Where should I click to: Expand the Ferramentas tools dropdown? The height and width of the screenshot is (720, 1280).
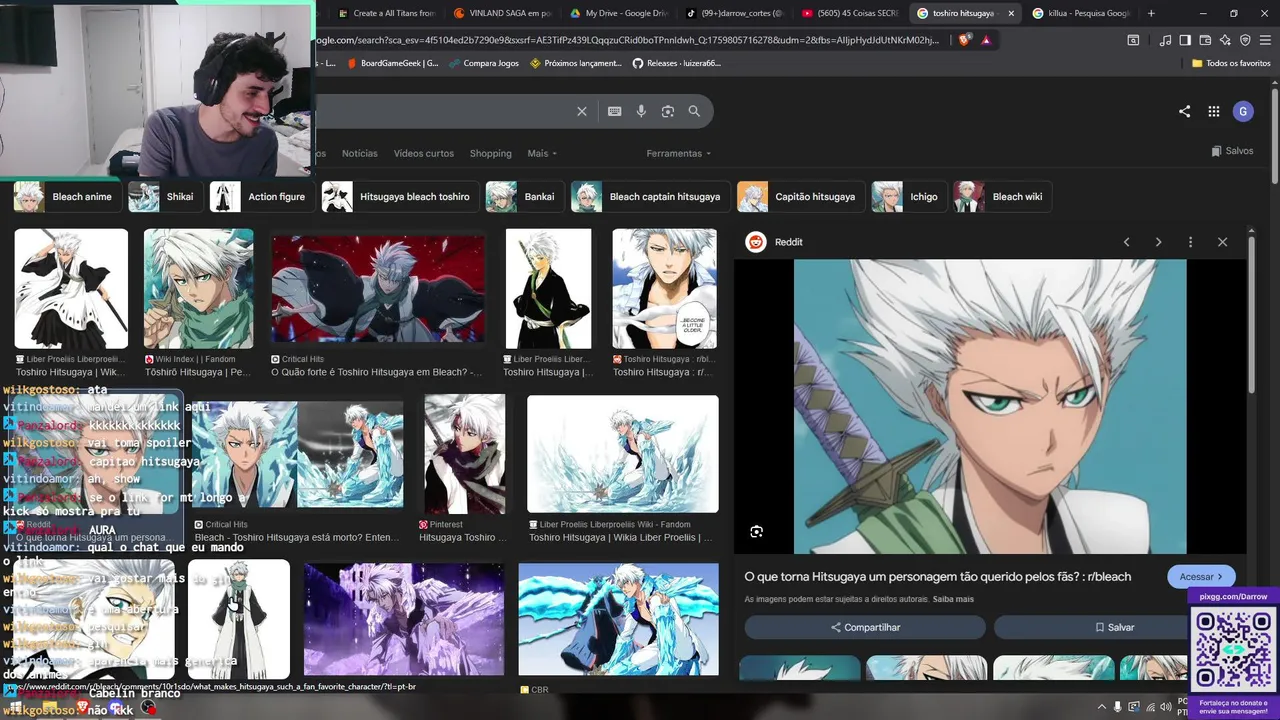[679, 153]
